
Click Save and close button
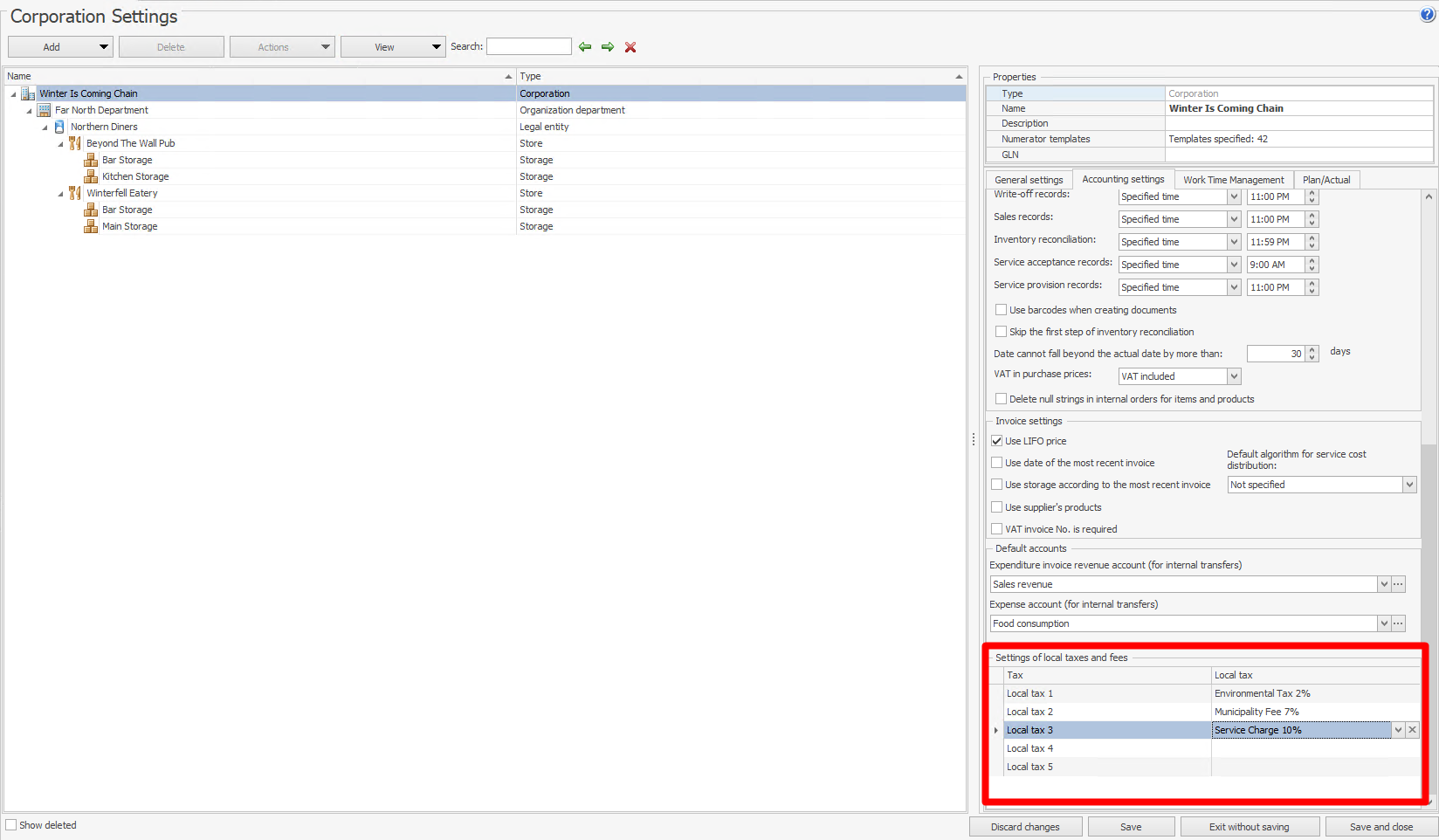[x=1381, y=827]
